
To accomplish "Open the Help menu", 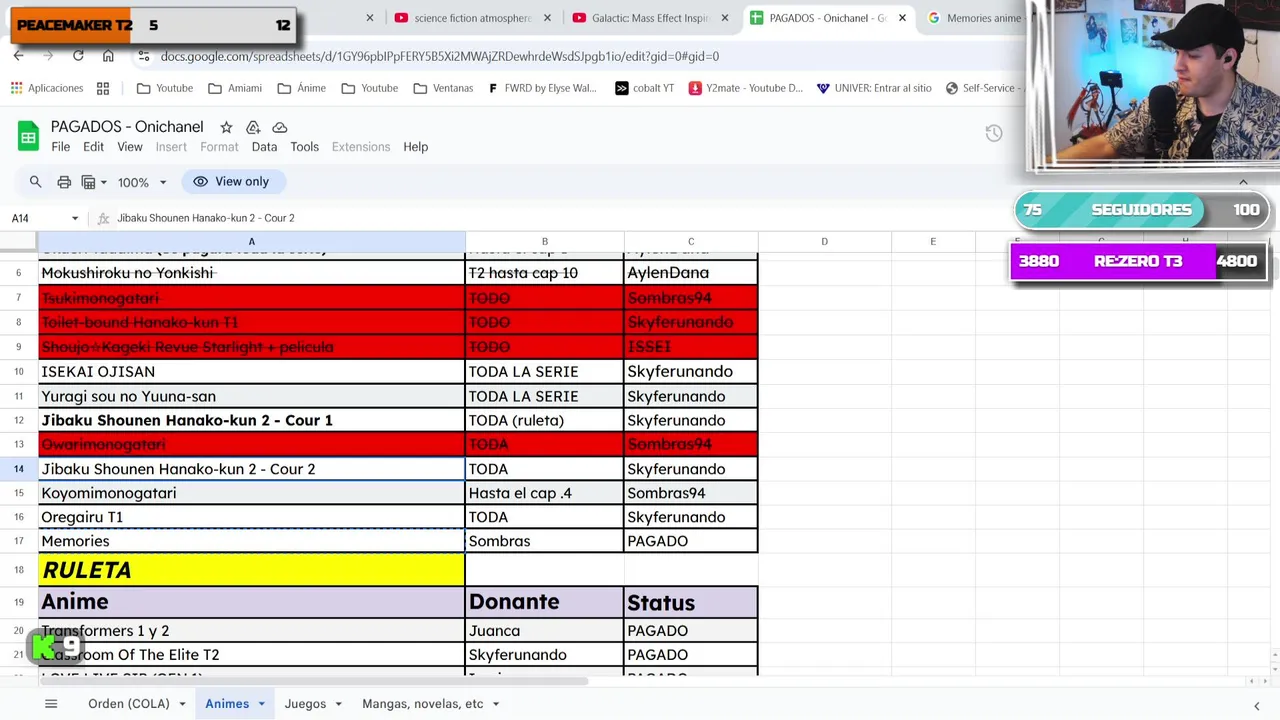I will click(x=415, y=147).
